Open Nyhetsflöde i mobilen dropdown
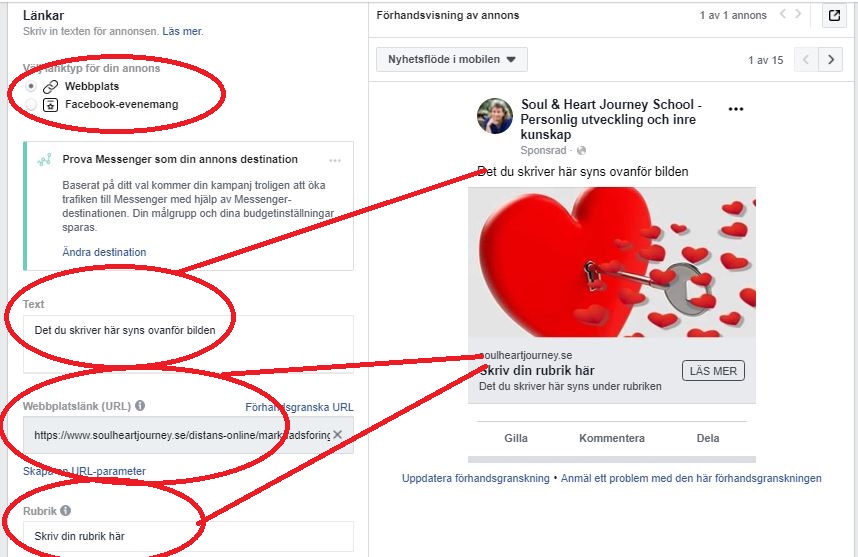The image size is (858, 557). 452,59
